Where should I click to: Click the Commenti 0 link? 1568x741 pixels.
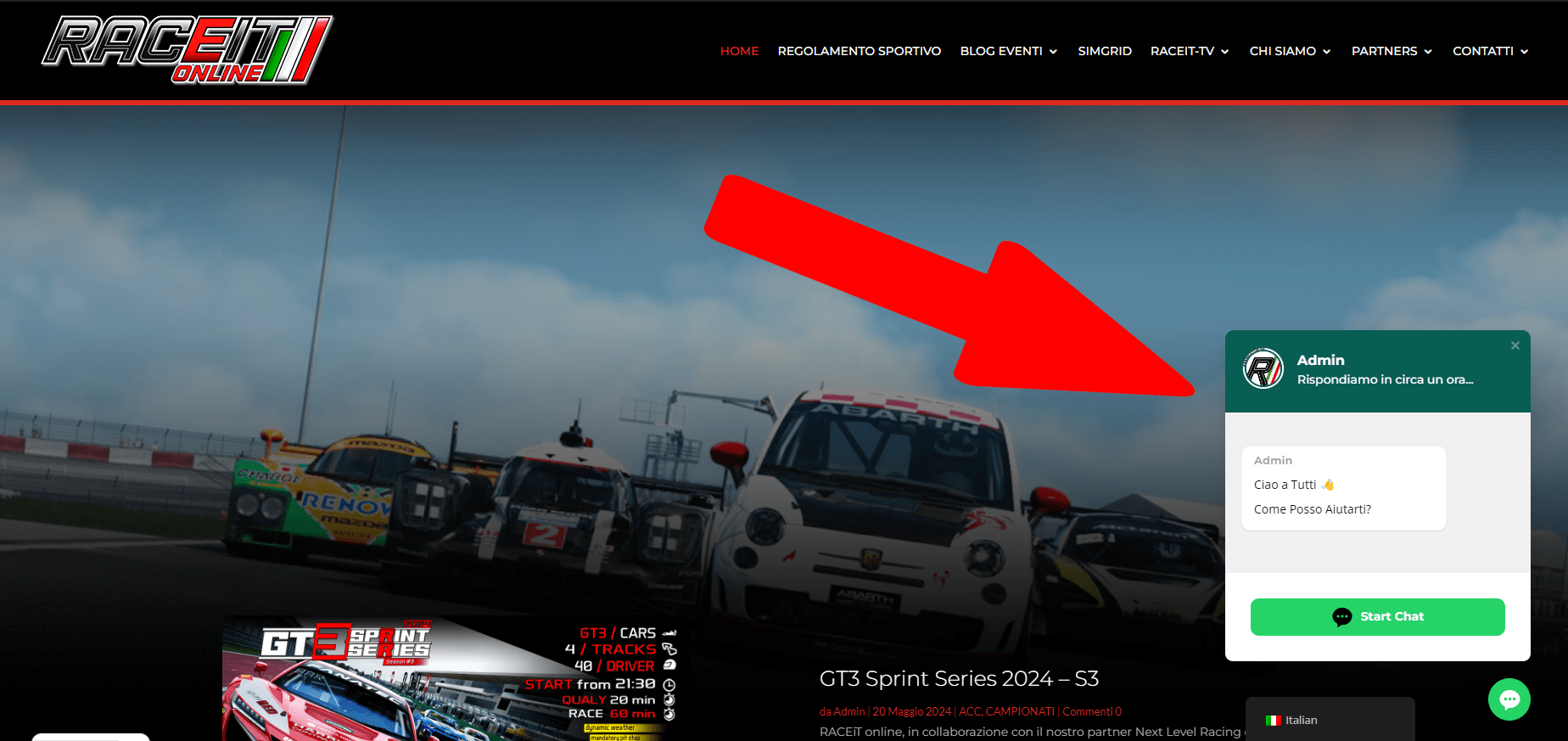point(1092,711)
